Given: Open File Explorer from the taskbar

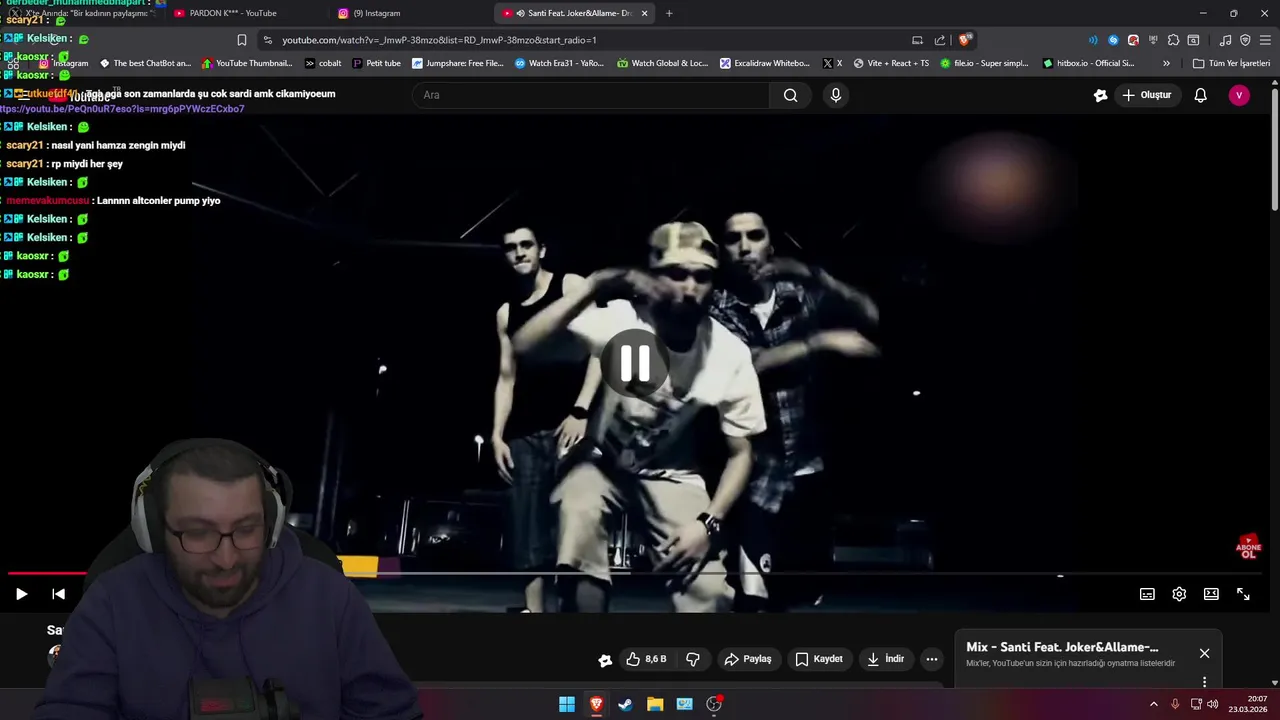Looking at the screenshot, I should pos(655,704).
